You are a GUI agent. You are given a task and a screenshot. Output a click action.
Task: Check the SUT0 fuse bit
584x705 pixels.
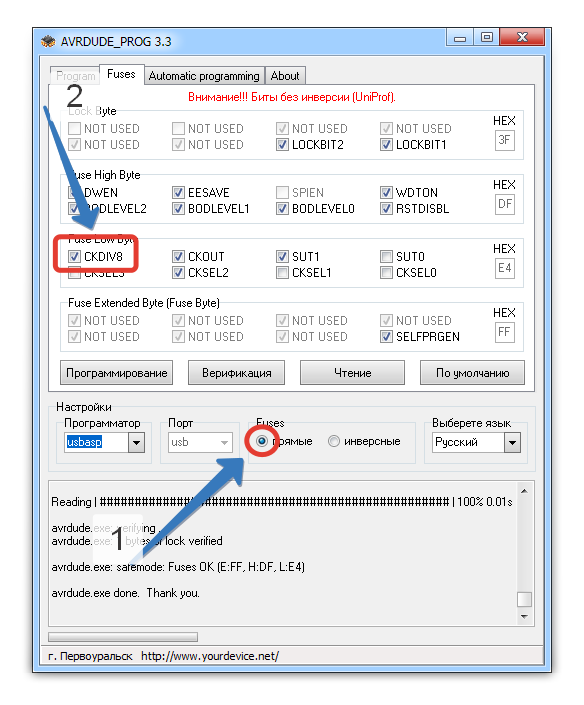[386, 257]
